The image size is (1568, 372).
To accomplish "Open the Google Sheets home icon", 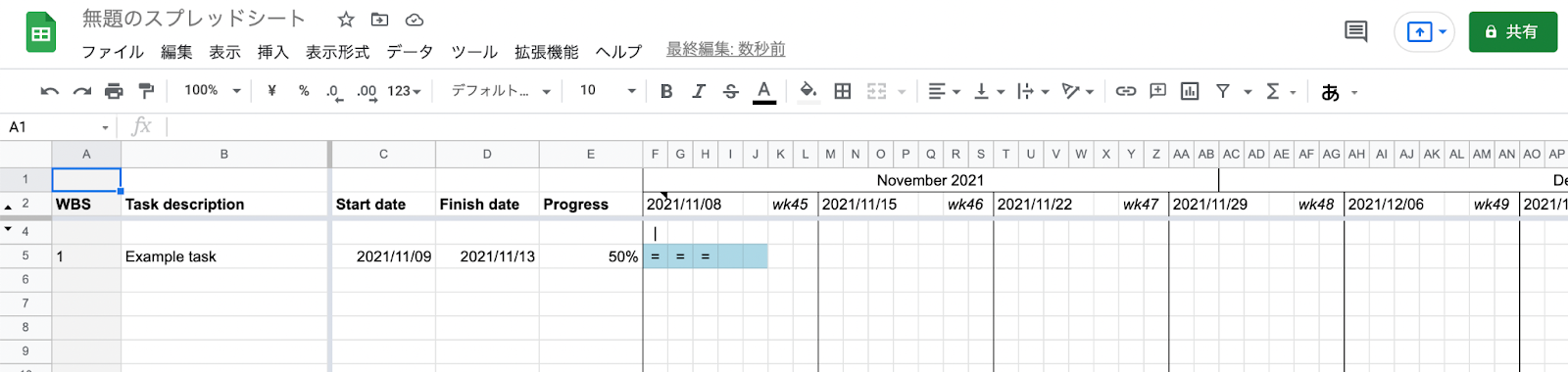I will [x=40, y=33].
